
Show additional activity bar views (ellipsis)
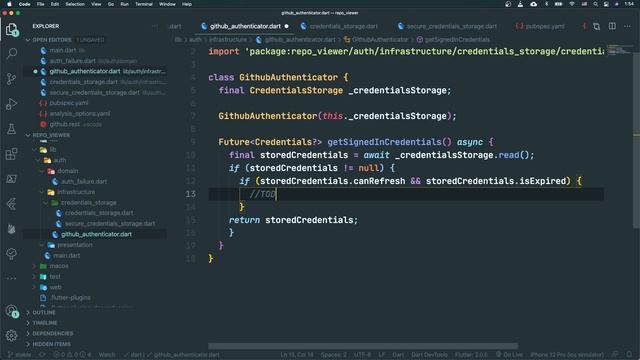pyautogui.click(x=11, y=278)
